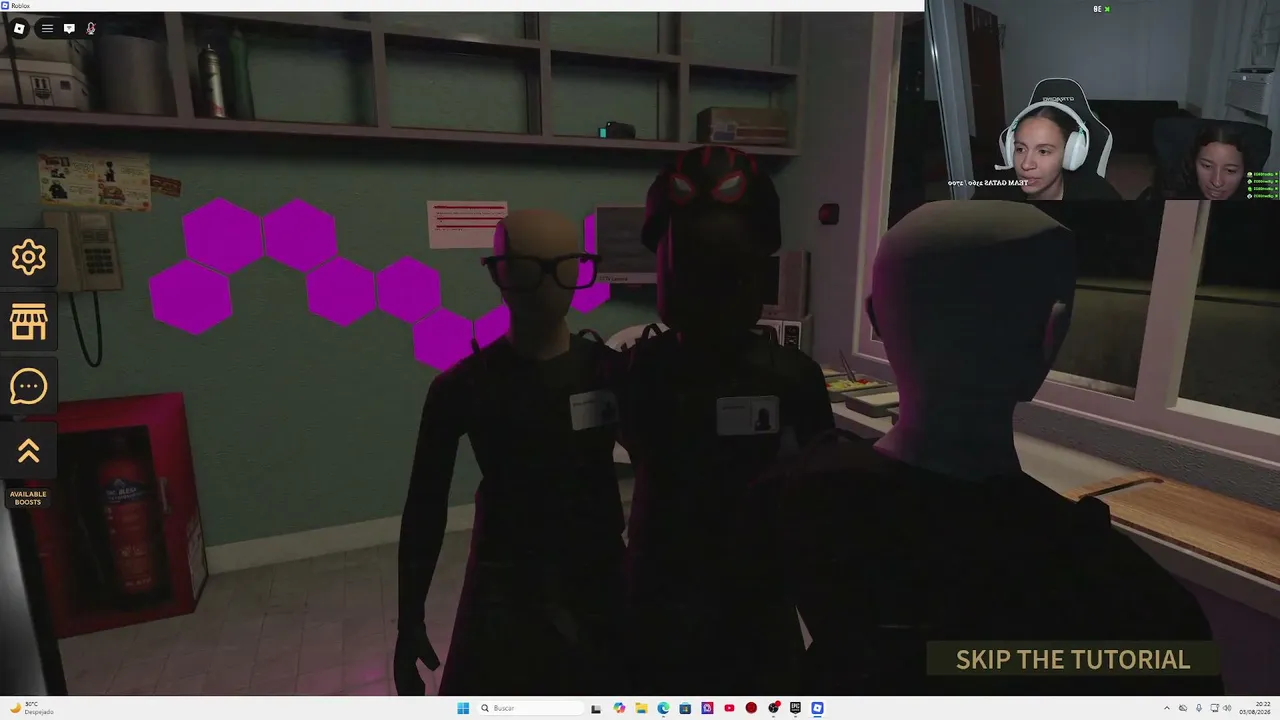Open game settings with the gear icon
The image size is (1280, 720).
coord(28,258)
